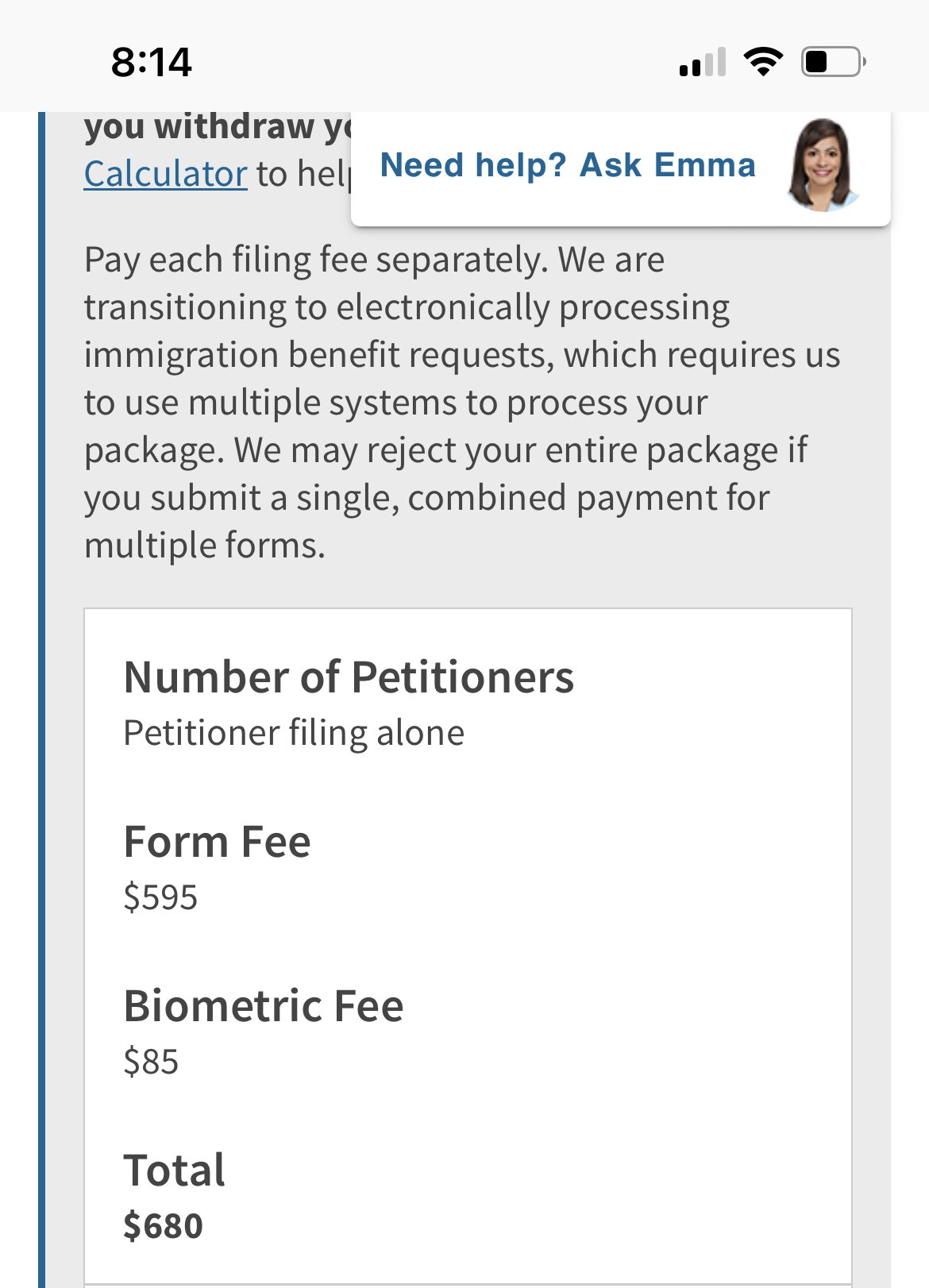Click the blue vertical bar at left edge

point(42,699)
